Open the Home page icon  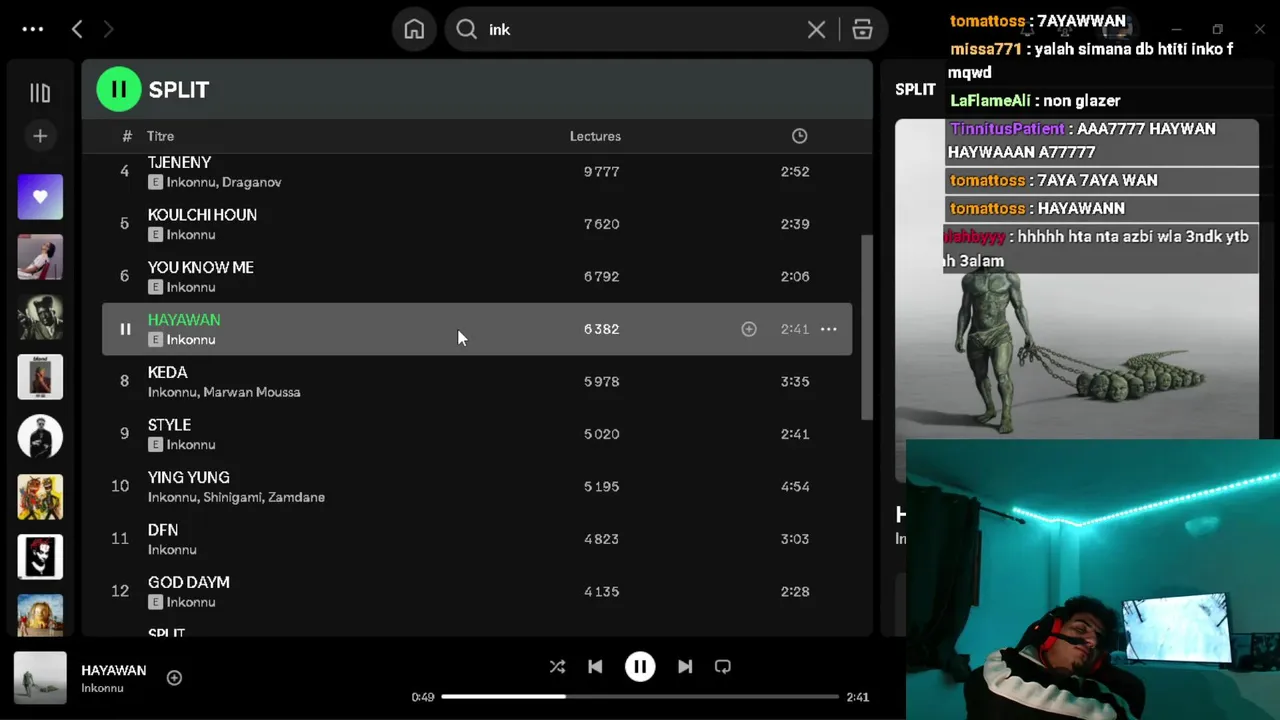[x=414, y=29]
